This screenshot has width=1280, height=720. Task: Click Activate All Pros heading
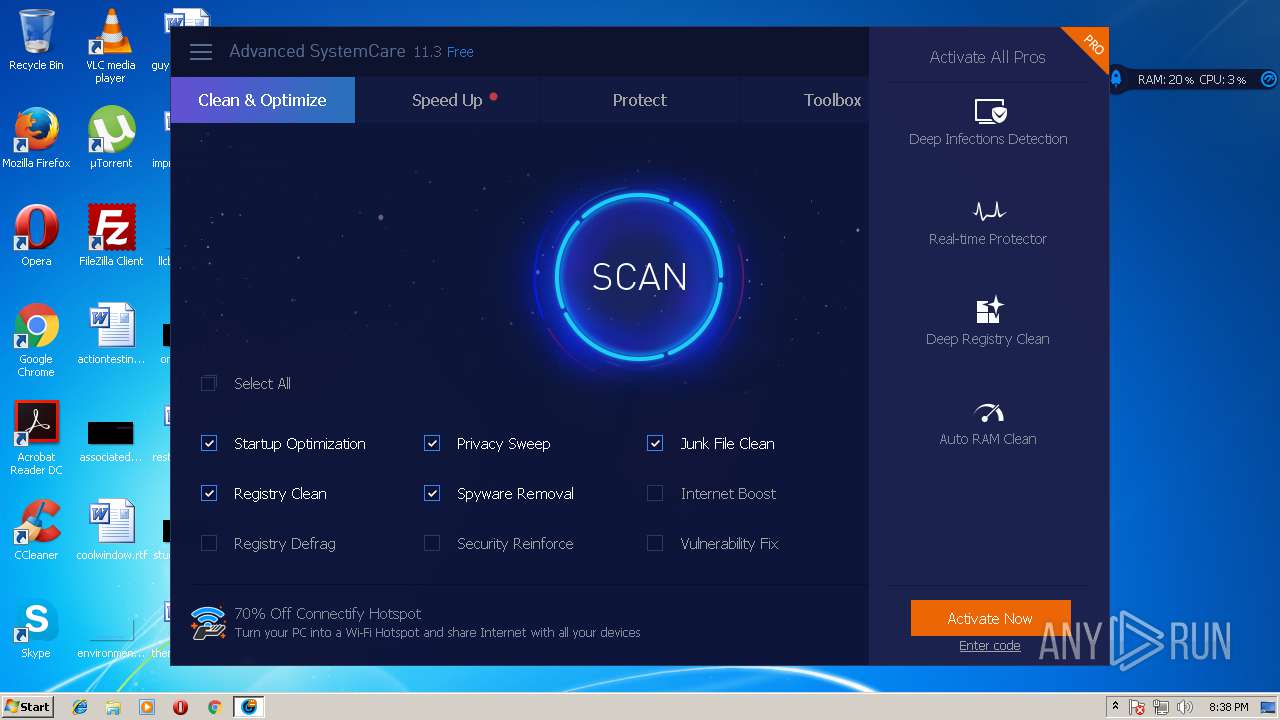tap(988, 57)
